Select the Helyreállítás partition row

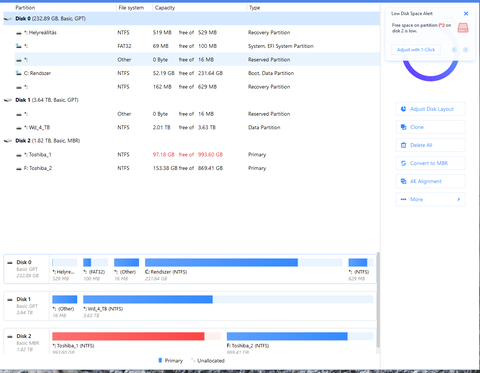197,32
